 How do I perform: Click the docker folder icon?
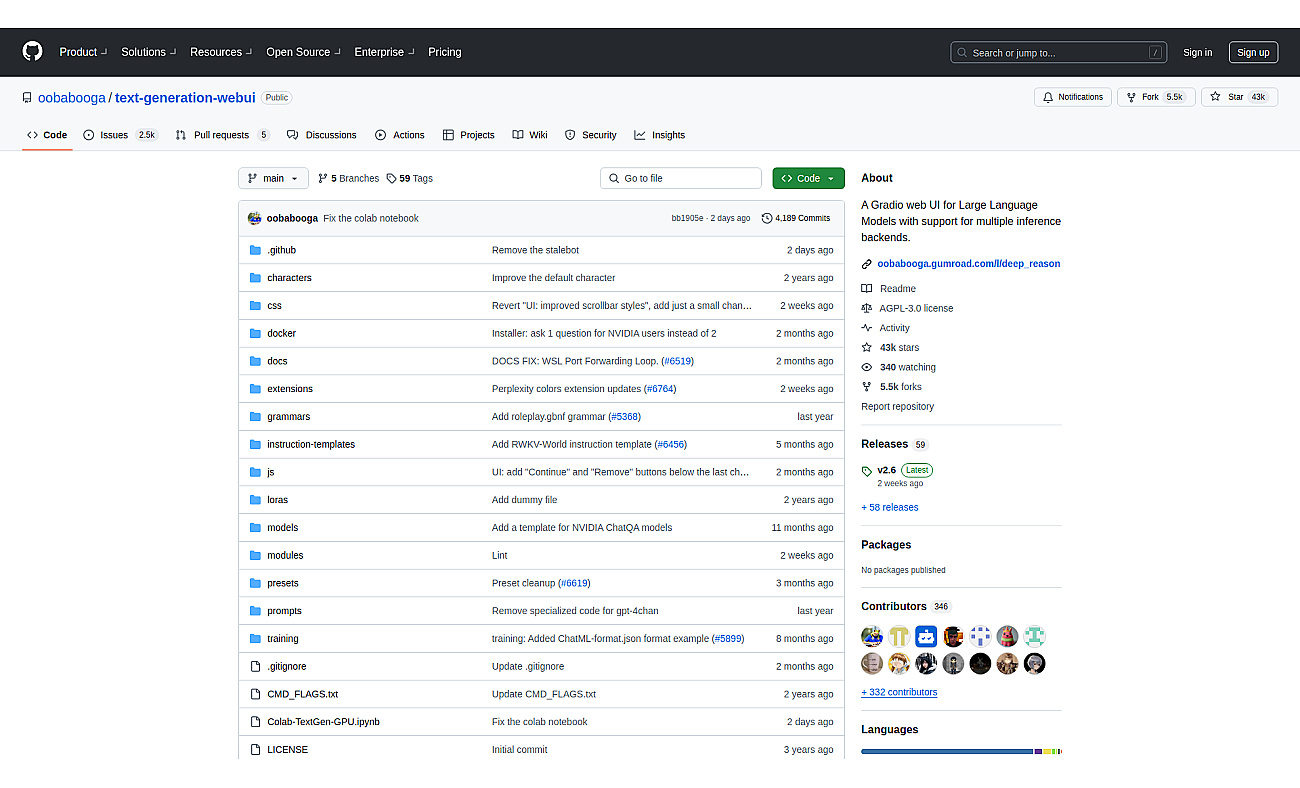click(x=255, y=333)
